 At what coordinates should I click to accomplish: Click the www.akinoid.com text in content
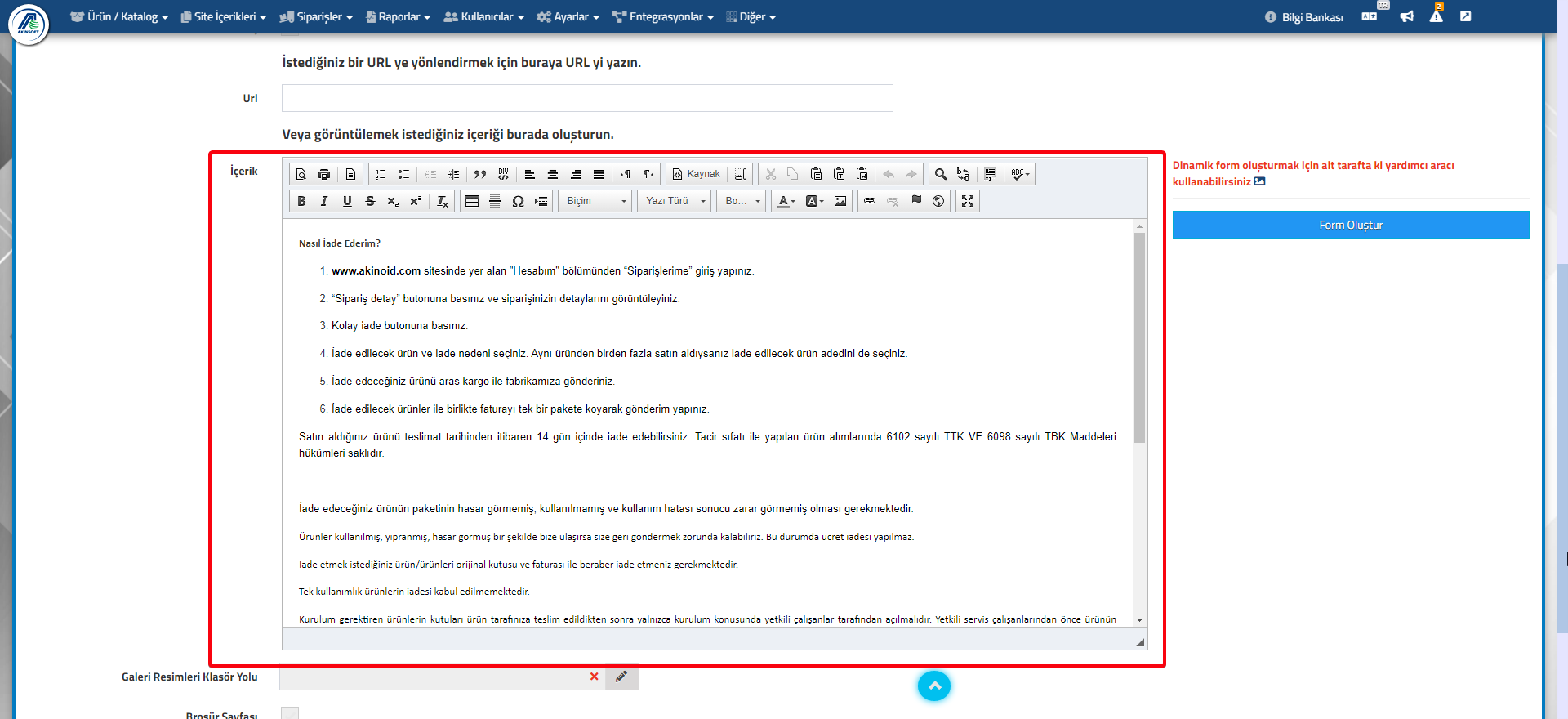click(x=376, y=271)
